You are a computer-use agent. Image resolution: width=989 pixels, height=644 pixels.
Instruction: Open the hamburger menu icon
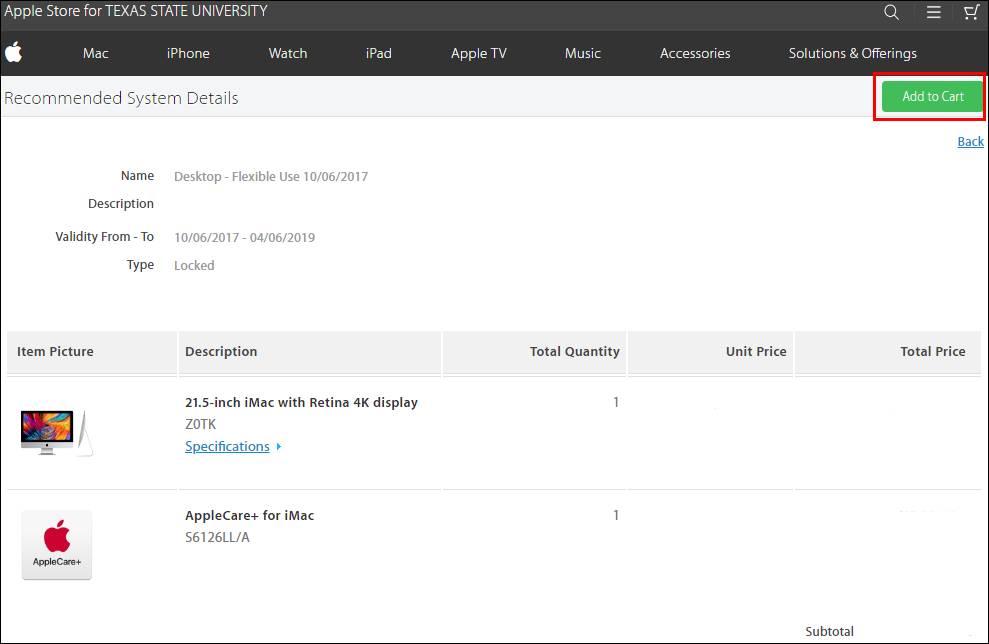[x=933, y=12]
